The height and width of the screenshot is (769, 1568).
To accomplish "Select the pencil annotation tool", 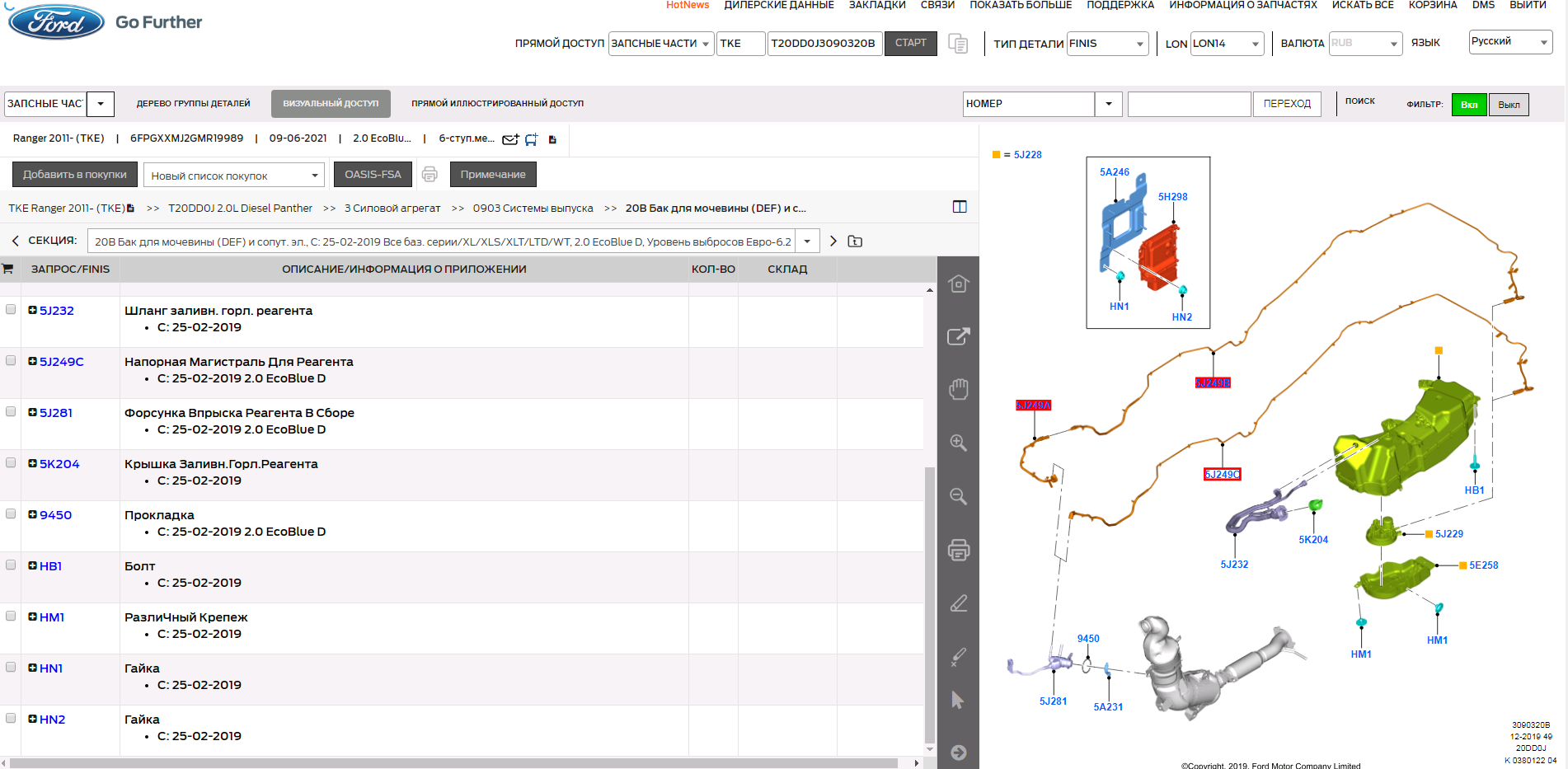I will [x=958, y=603].
